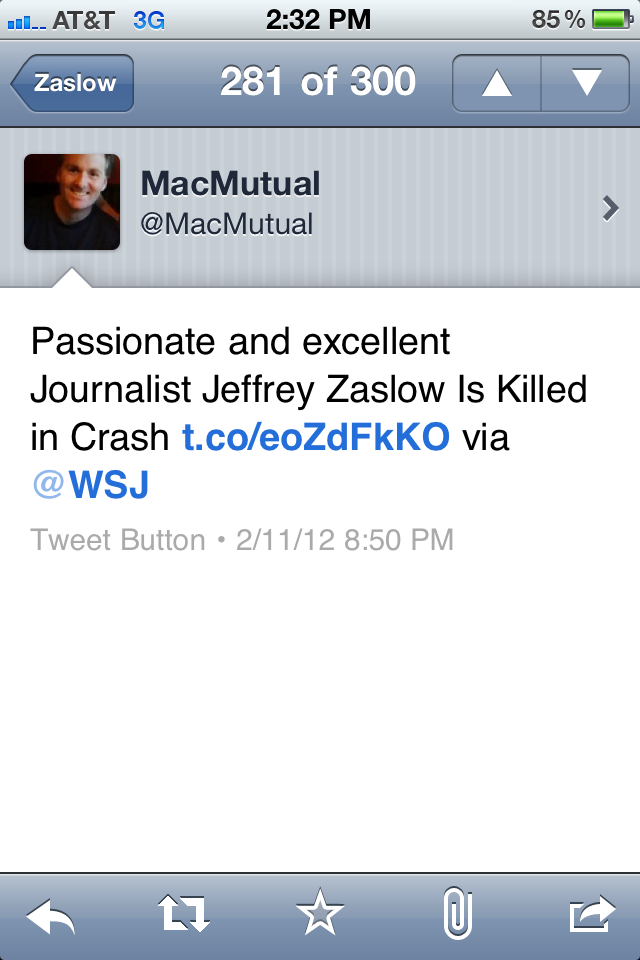Screen dimensions: 640x960
Task: Tap the 2/11/12 8:50 PM timestamp
Action: 345,540
